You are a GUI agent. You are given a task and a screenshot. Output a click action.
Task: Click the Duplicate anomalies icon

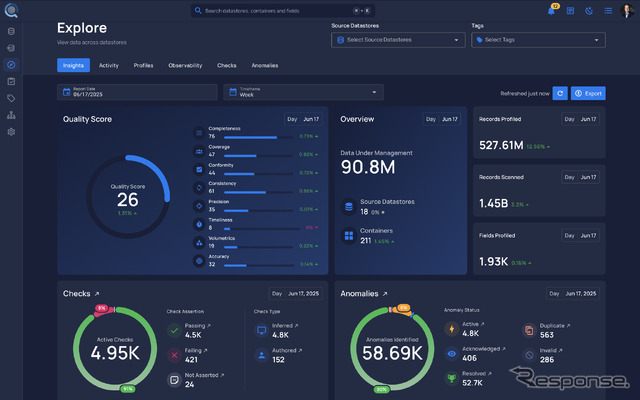529,330
